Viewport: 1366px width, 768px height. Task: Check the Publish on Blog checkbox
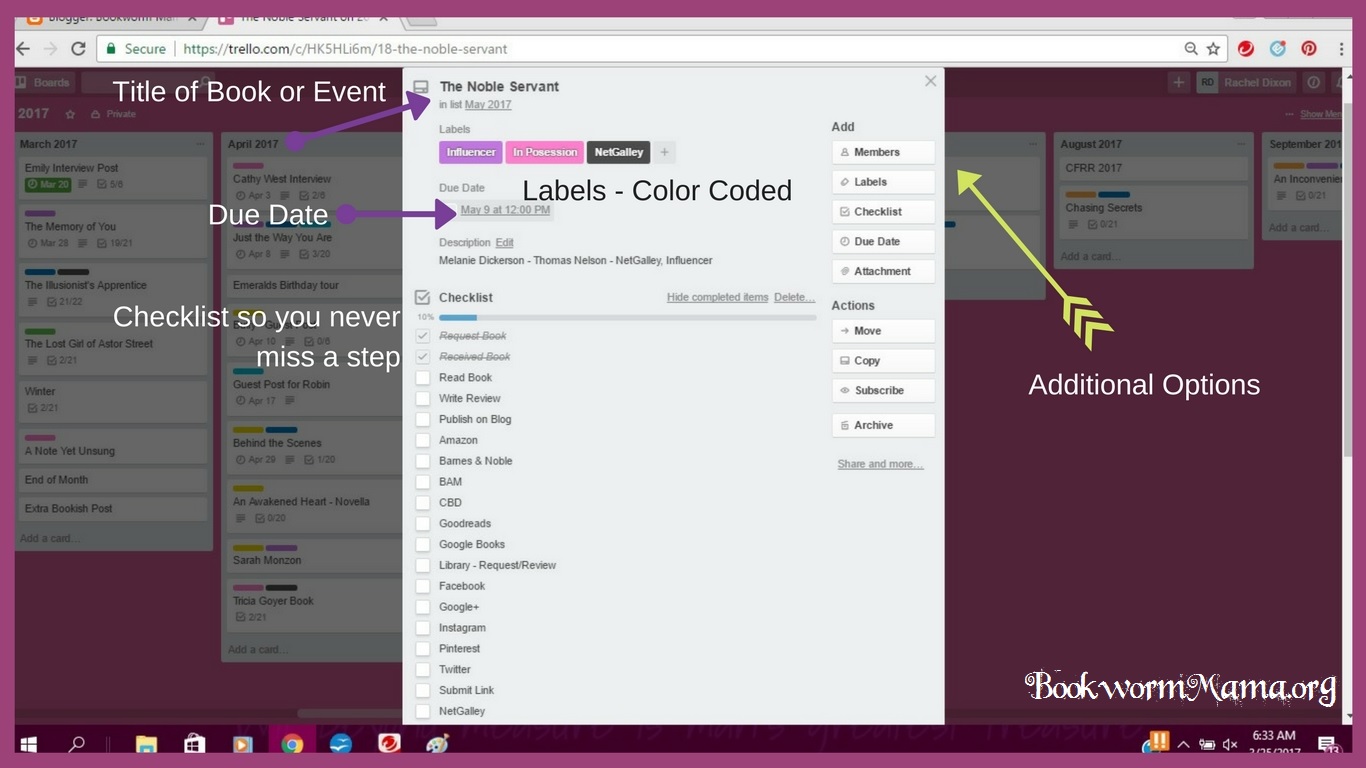(422, 420)
